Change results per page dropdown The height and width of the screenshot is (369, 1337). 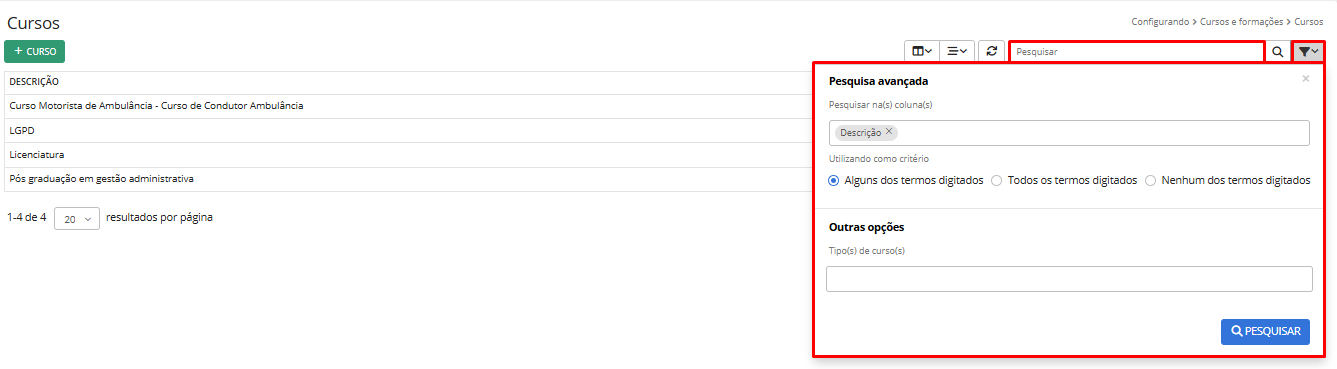click(77, 218)
